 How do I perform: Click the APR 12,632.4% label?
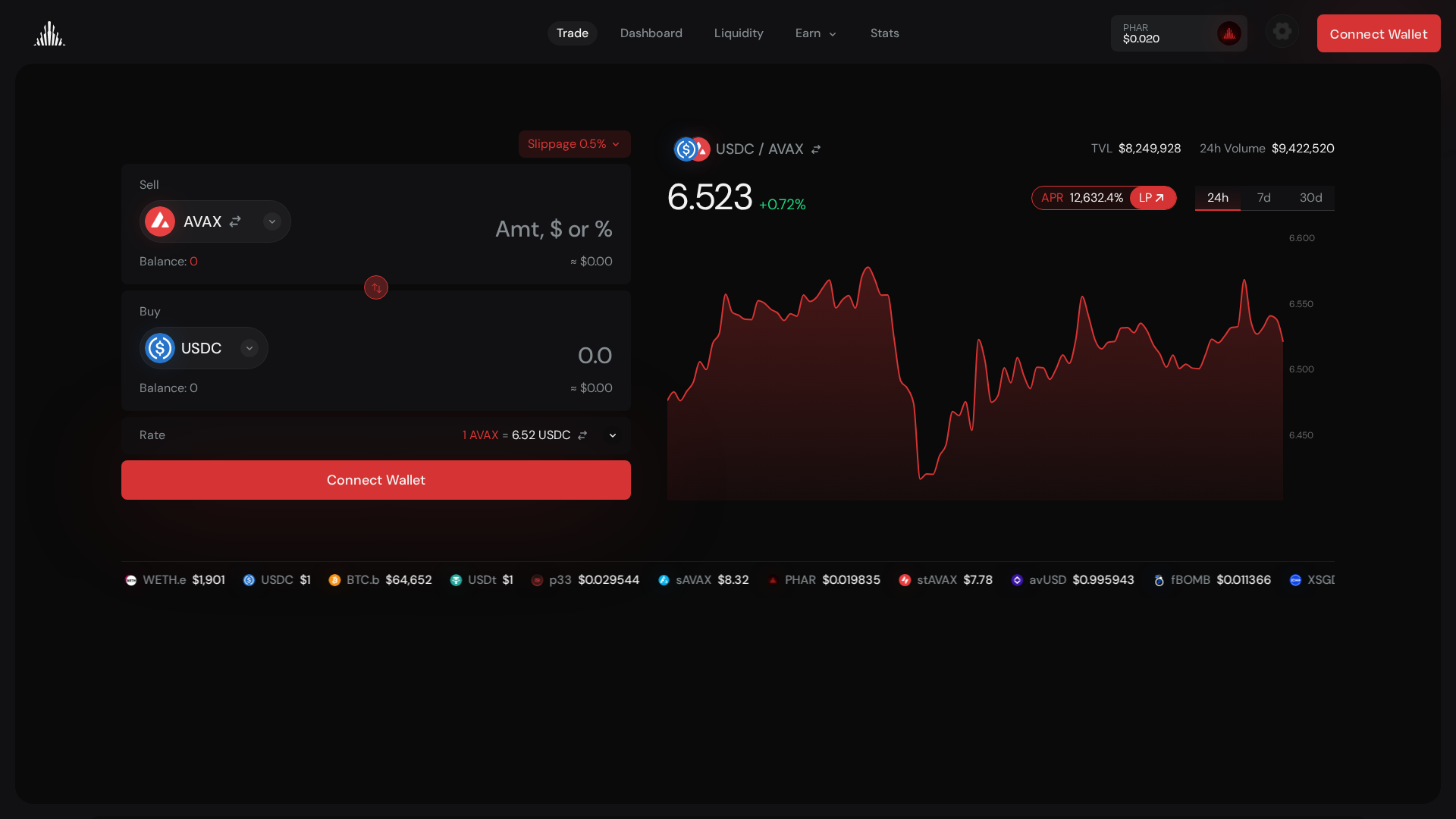[1082, 198]
